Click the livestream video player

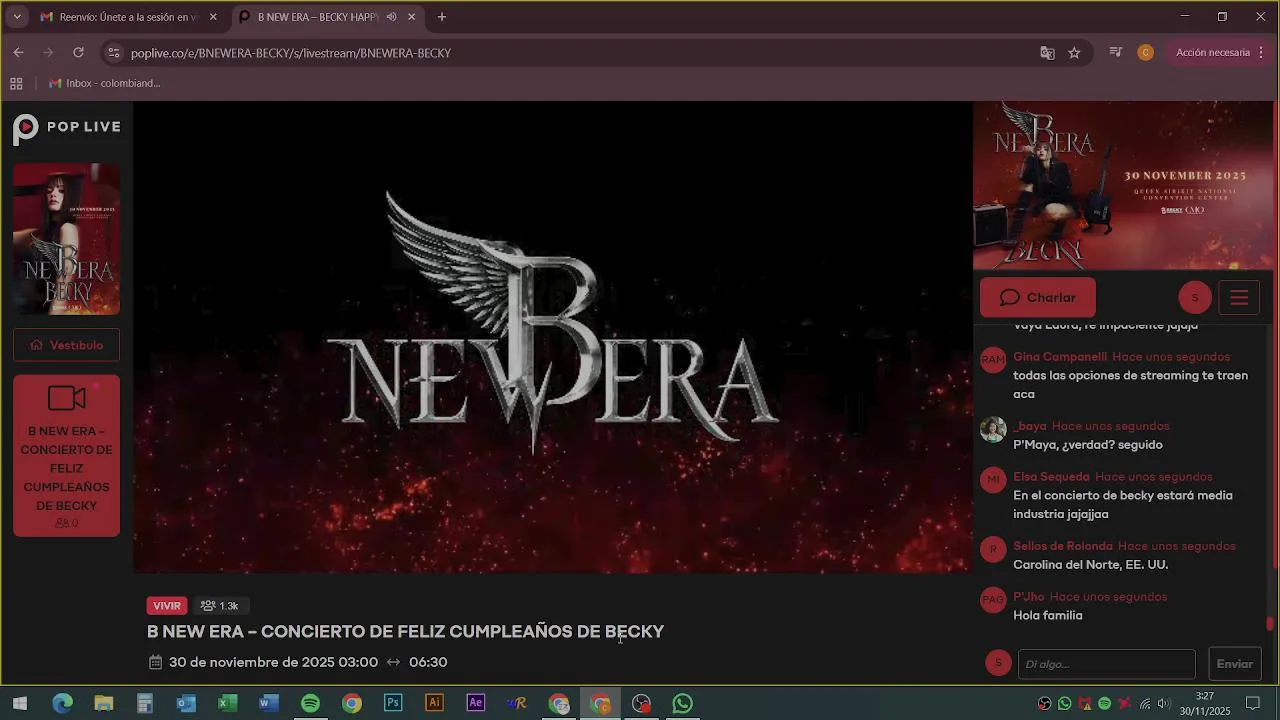(552, 337)
